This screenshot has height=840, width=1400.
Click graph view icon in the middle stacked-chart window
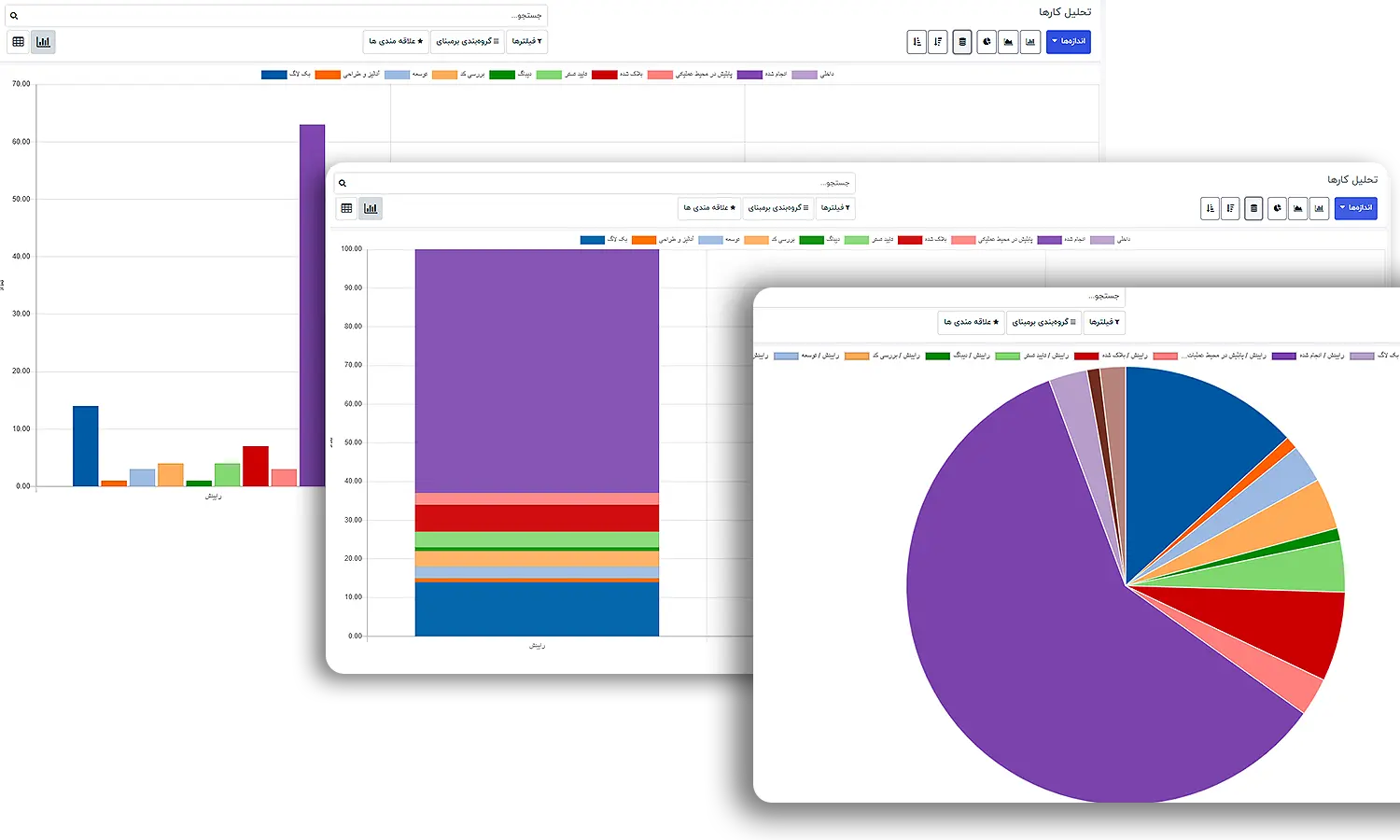coord(371,208)
